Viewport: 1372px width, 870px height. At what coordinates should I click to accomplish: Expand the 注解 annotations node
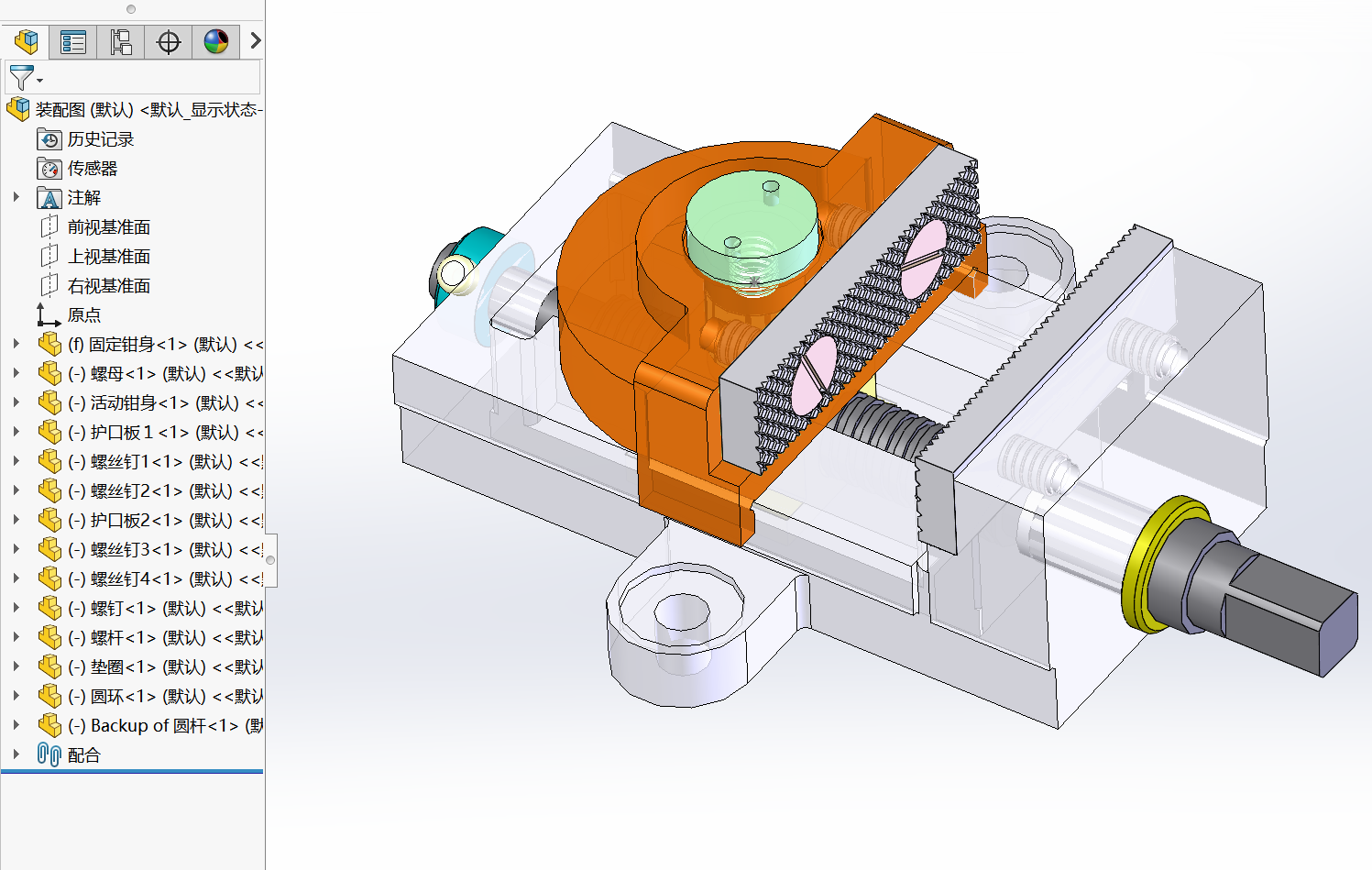[x=16, y=197]
